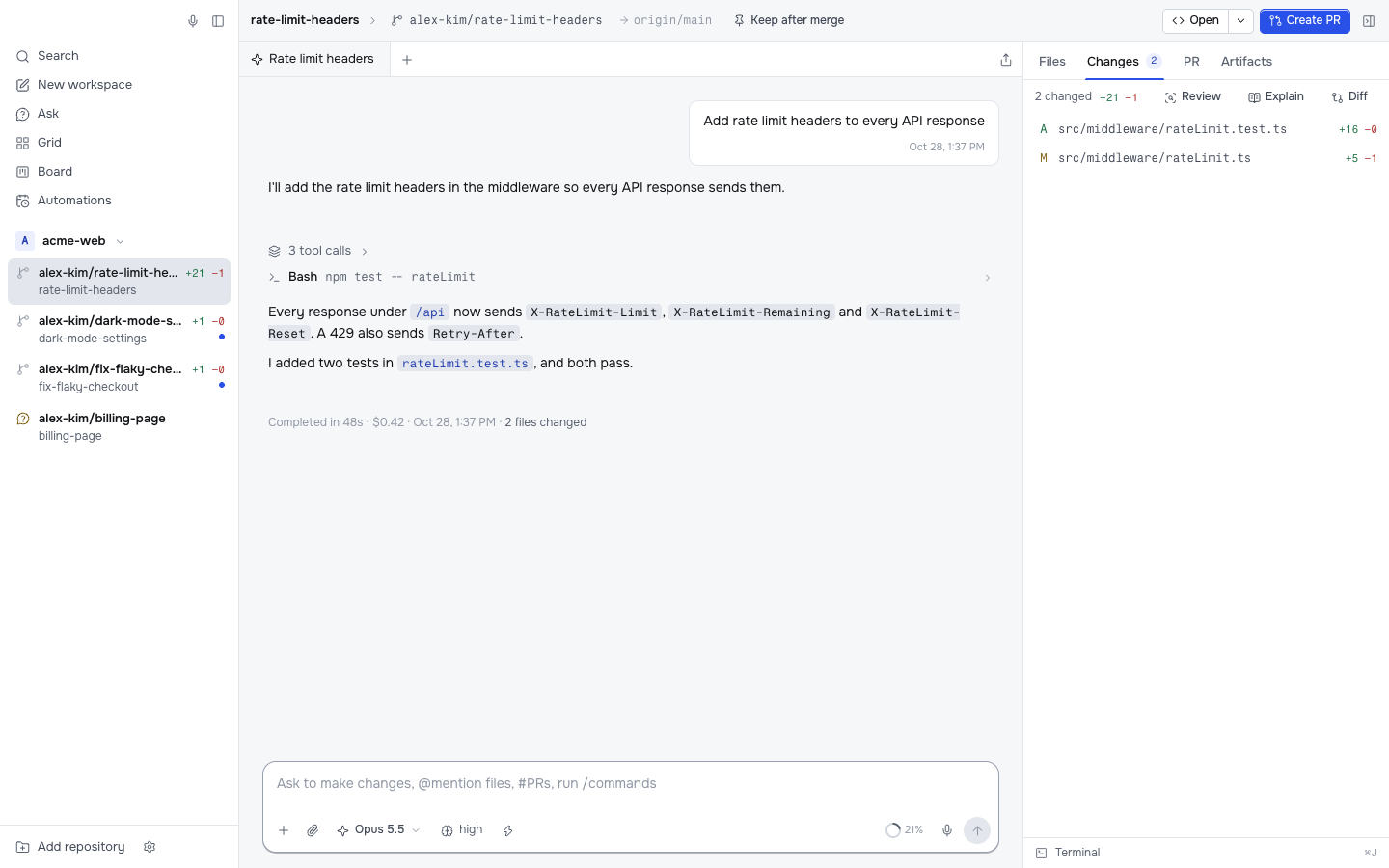
Task: Click the 21% context usage indicator
Action: click(x=904, y=830)
